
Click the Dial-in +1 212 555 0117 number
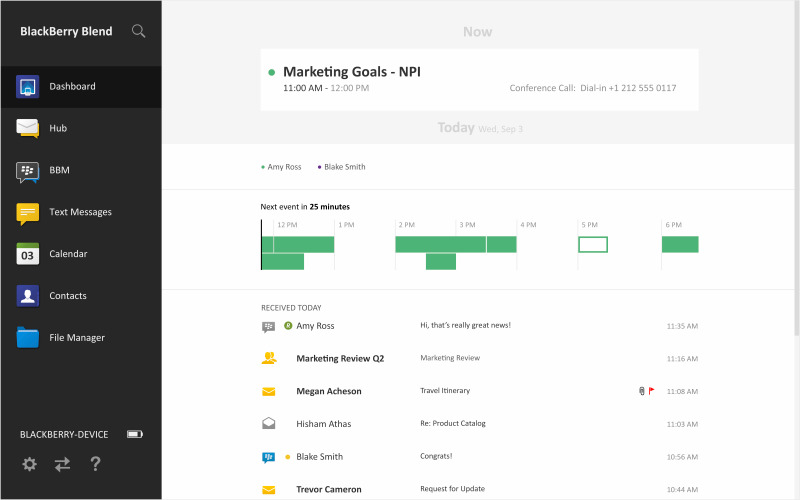628,88
